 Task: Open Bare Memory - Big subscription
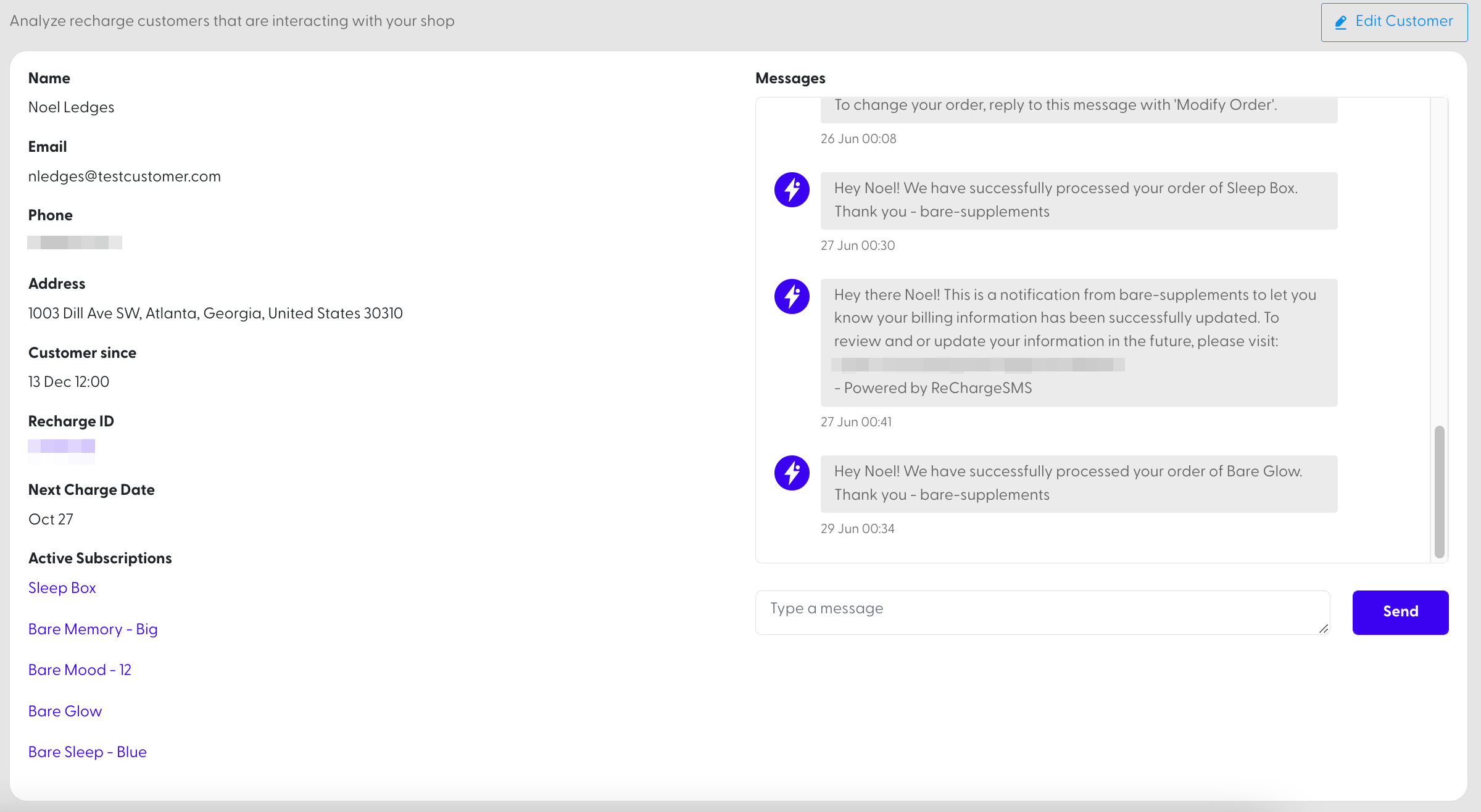click(93, 629)
